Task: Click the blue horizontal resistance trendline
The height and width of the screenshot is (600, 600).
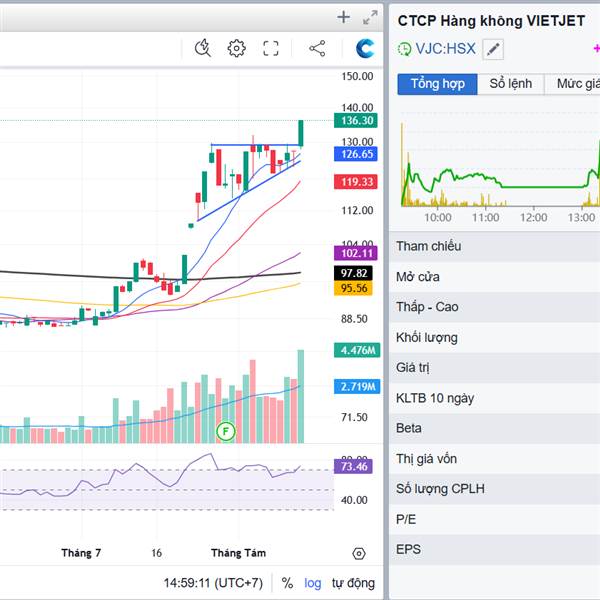Action: (254, 145)
